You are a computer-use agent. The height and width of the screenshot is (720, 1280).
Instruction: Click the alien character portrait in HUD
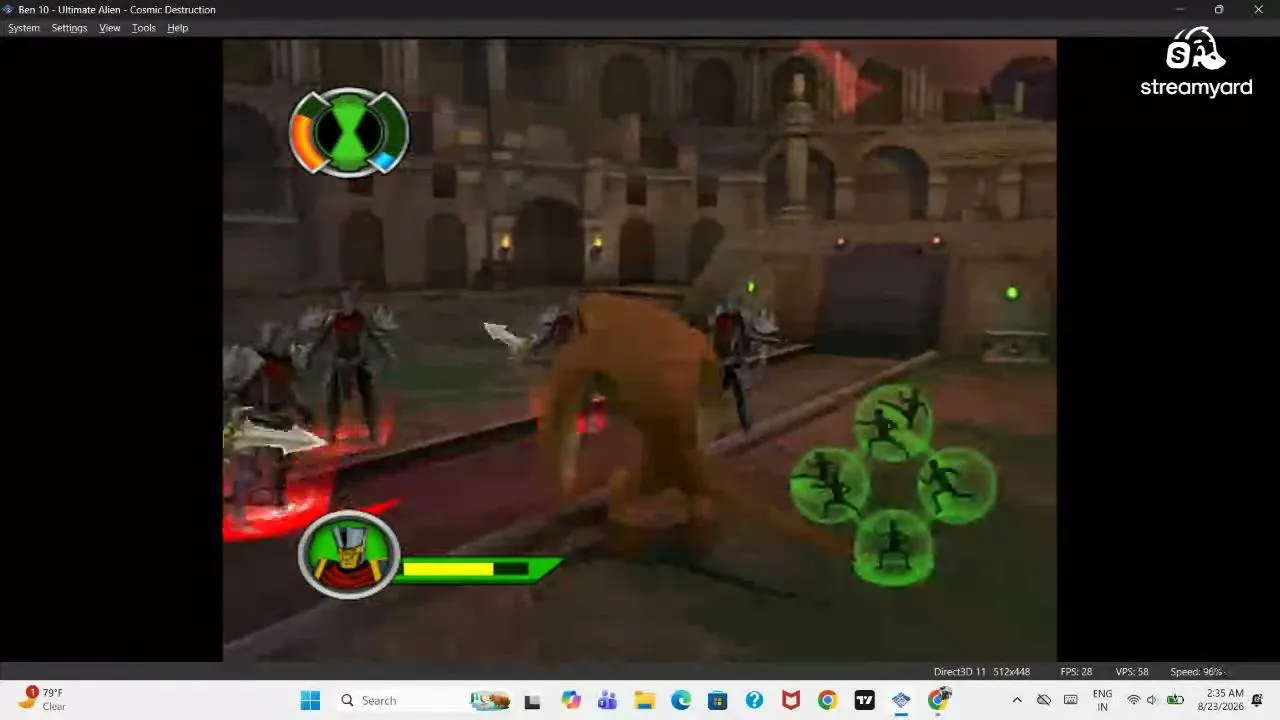point(348,554)
